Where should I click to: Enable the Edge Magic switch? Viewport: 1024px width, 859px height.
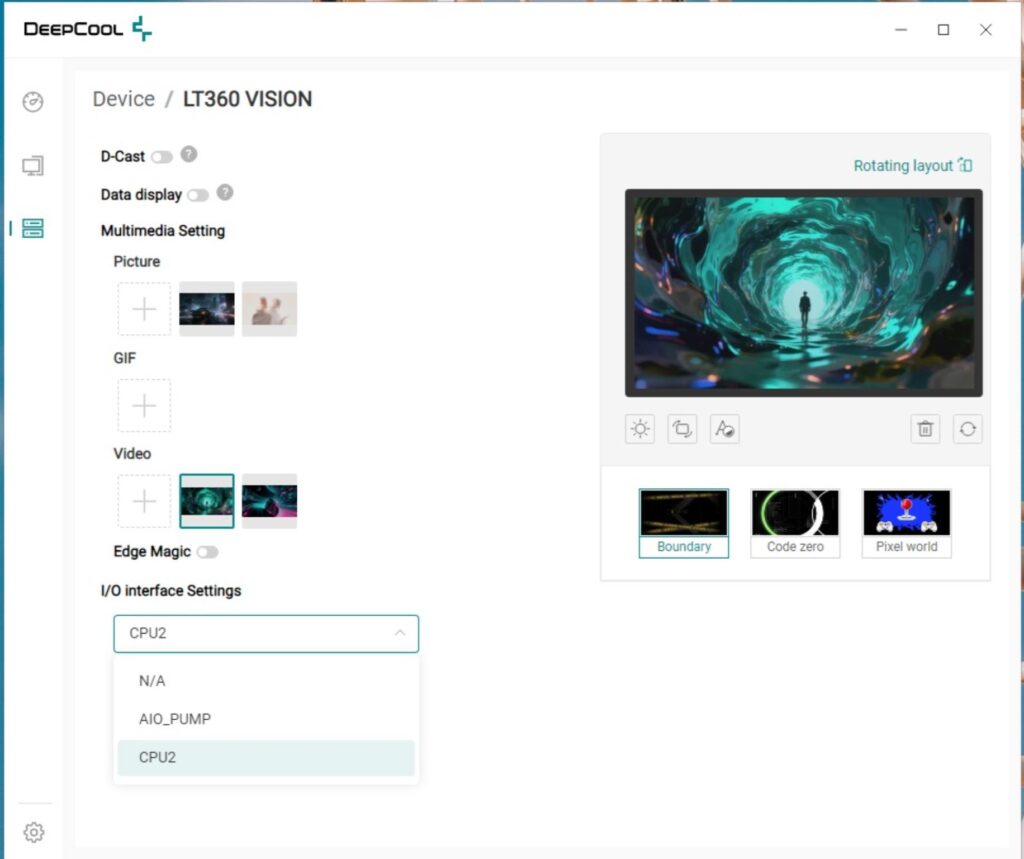[x=208, y=552]
